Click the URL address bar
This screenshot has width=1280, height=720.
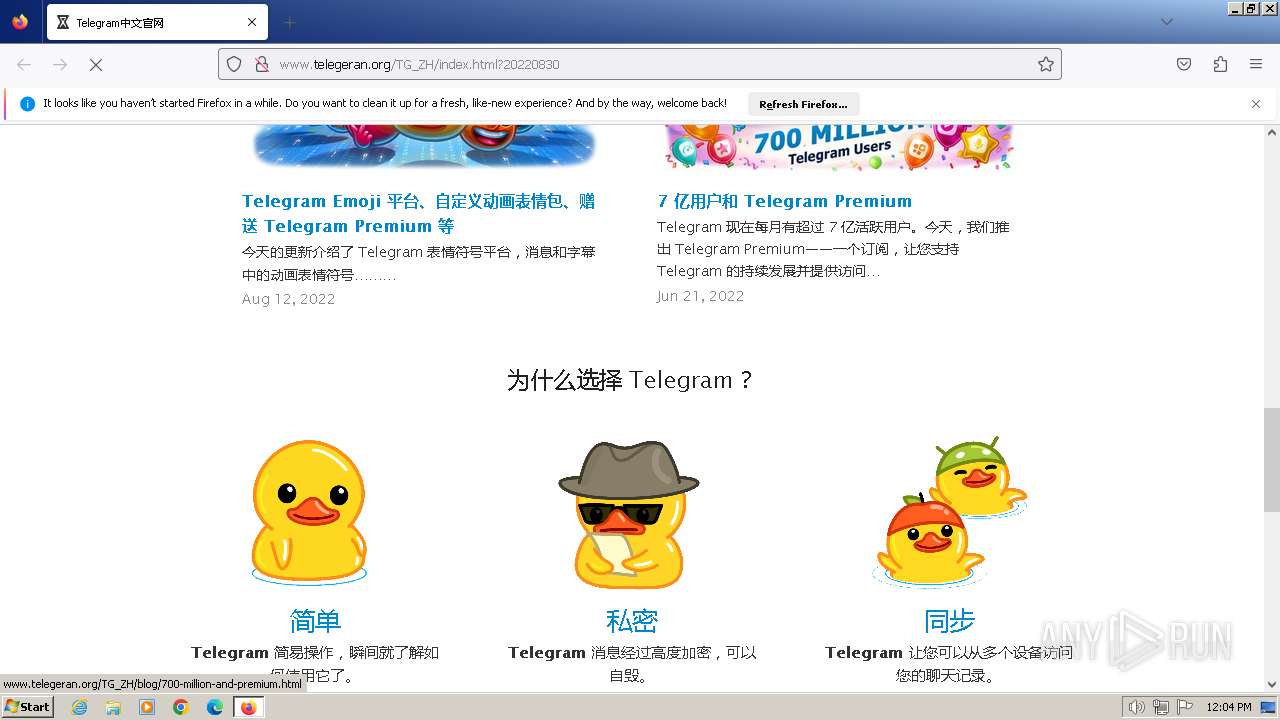coord(640,64)
